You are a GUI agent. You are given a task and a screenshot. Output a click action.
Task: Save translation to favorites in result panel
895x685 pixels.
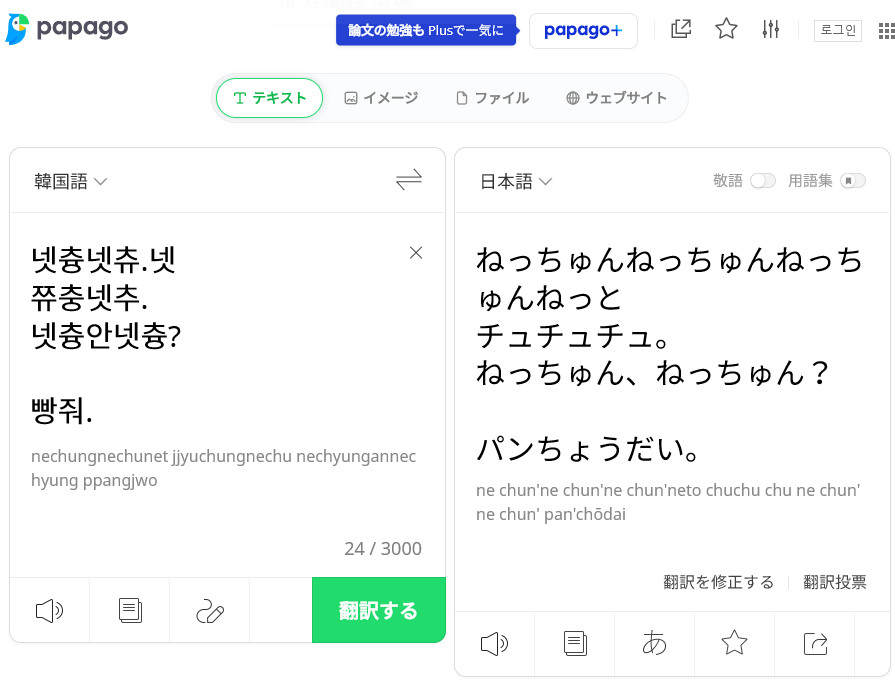(734, 643)
